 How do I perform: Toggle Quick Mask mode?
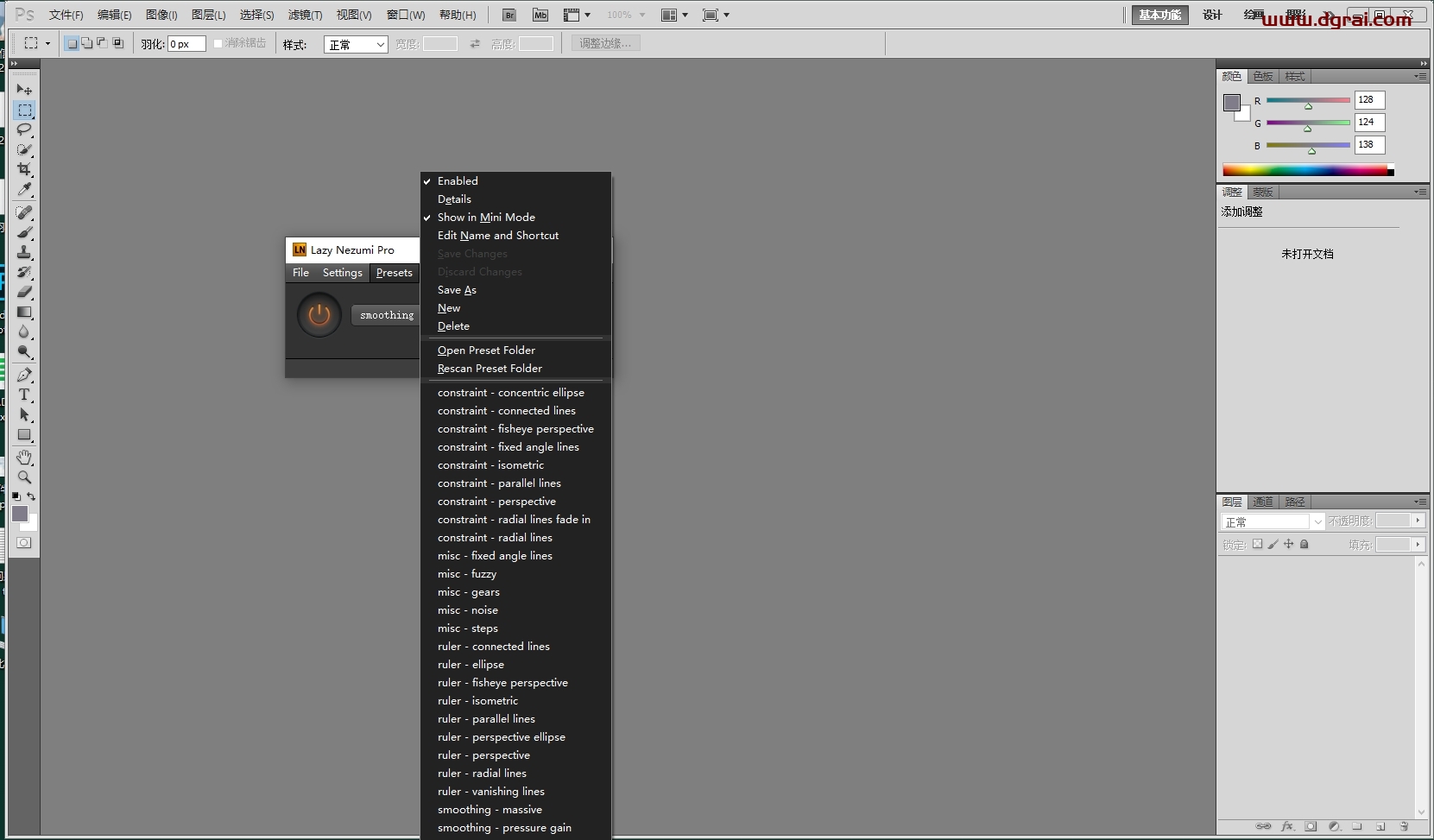pyautogui.click(x=24, y=543)
